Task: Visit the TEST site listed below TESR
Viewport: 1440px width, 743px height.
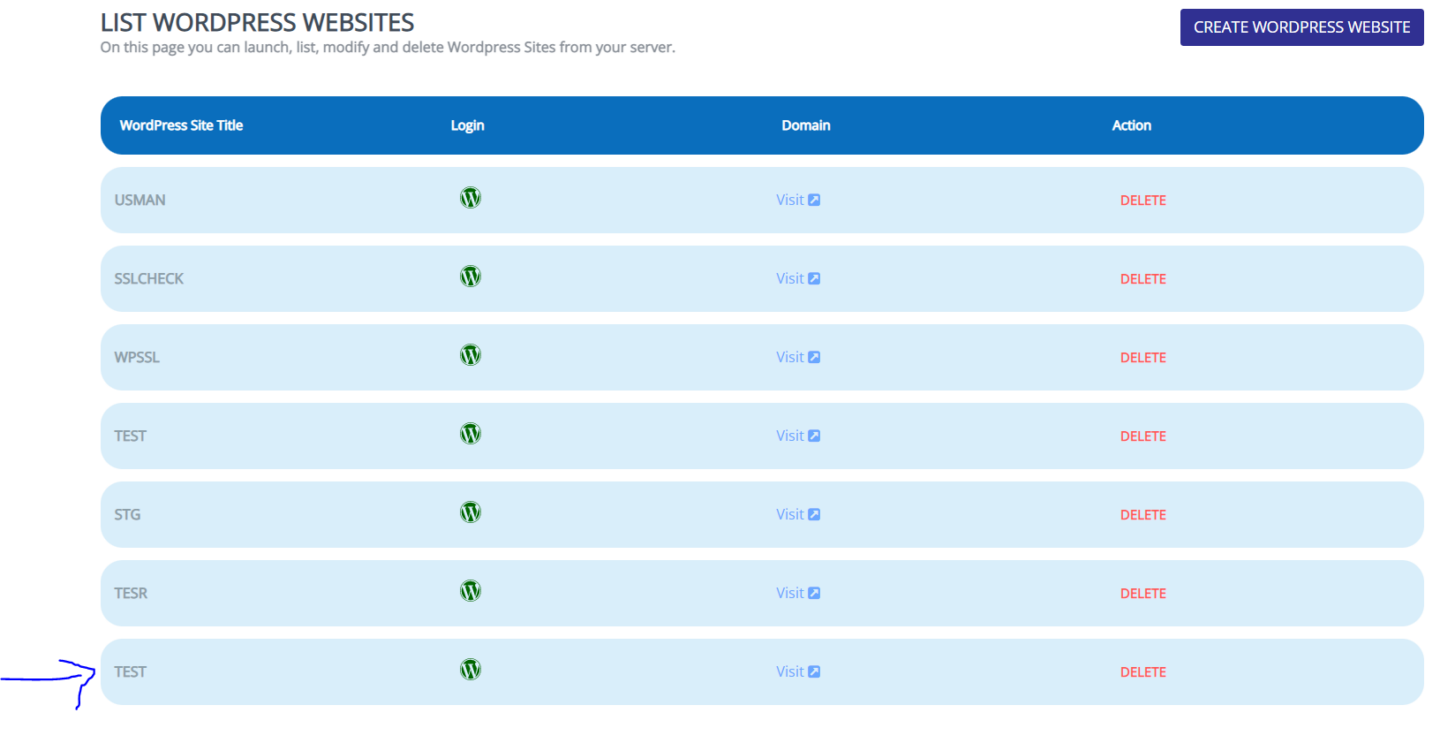Action: click(x=797, y=672)
